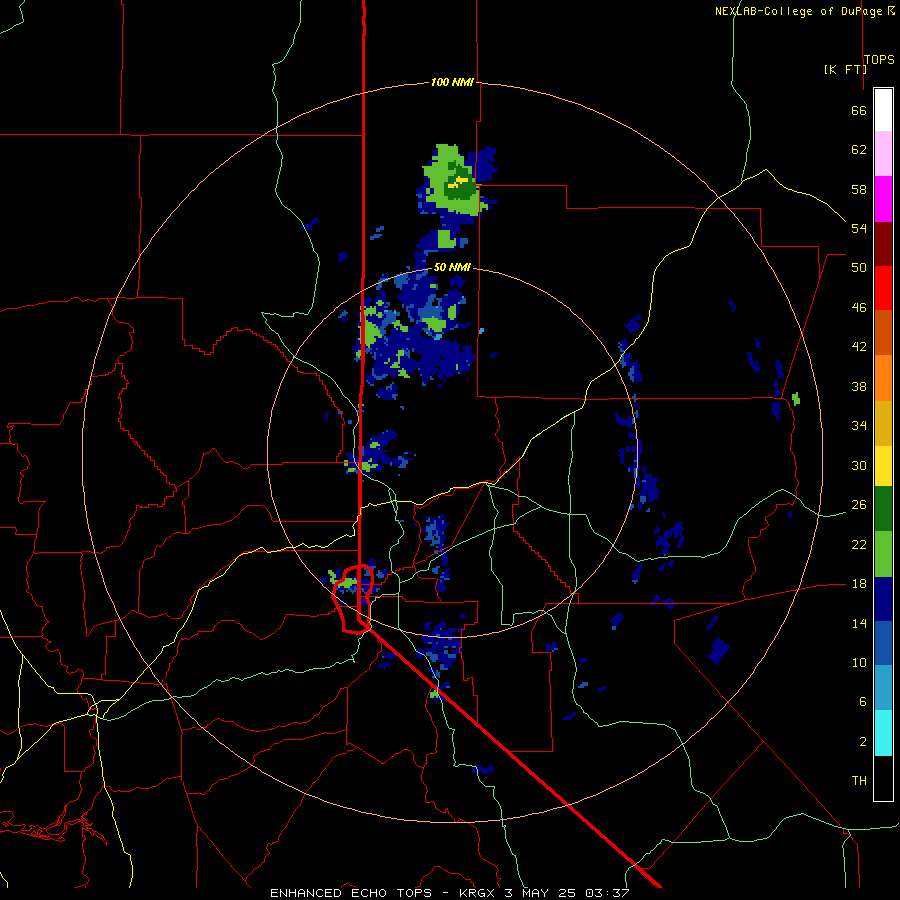Click the 26 legend value
Viewport: 900px width, 900px height.
[859, 505]
